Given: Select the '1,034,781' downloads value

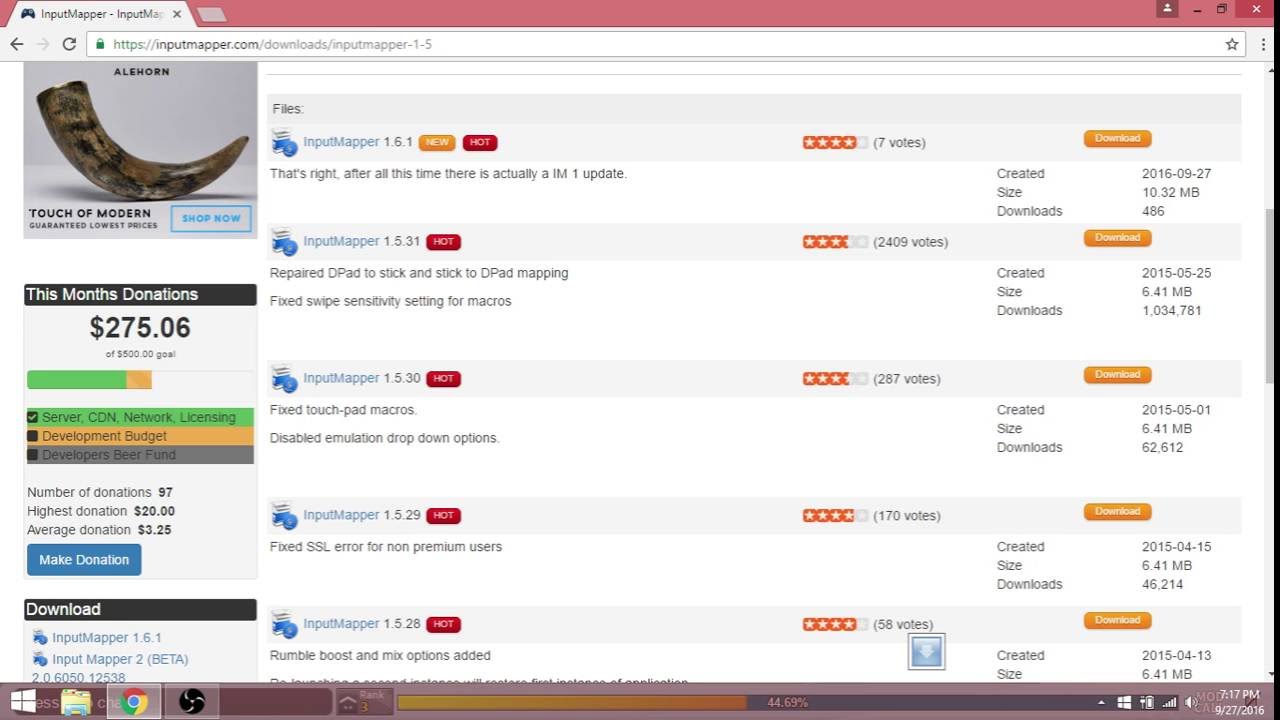Looking at the screenshot, I should 1172,310.
